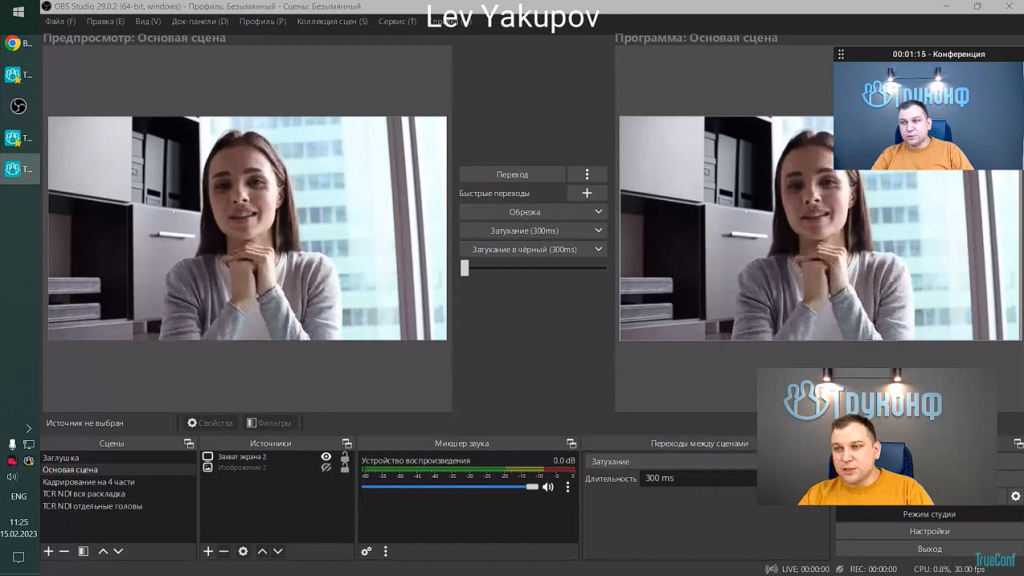Expand the Затухание в чёрный (300ms) dropdown
1024x576 pixels.
(598, 249)
